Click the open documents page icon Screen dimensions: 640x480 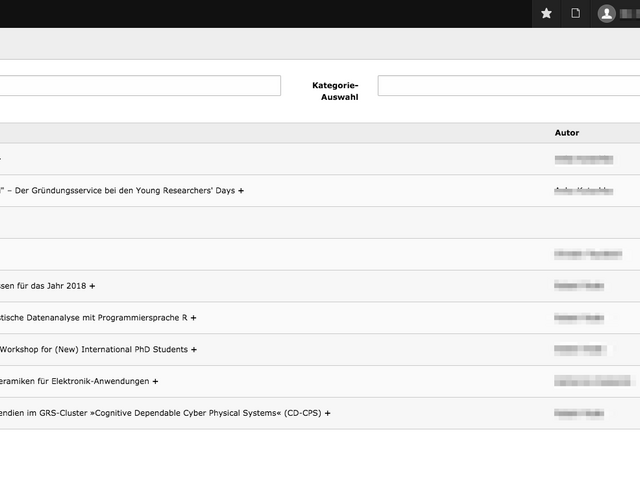coord(575,13)
